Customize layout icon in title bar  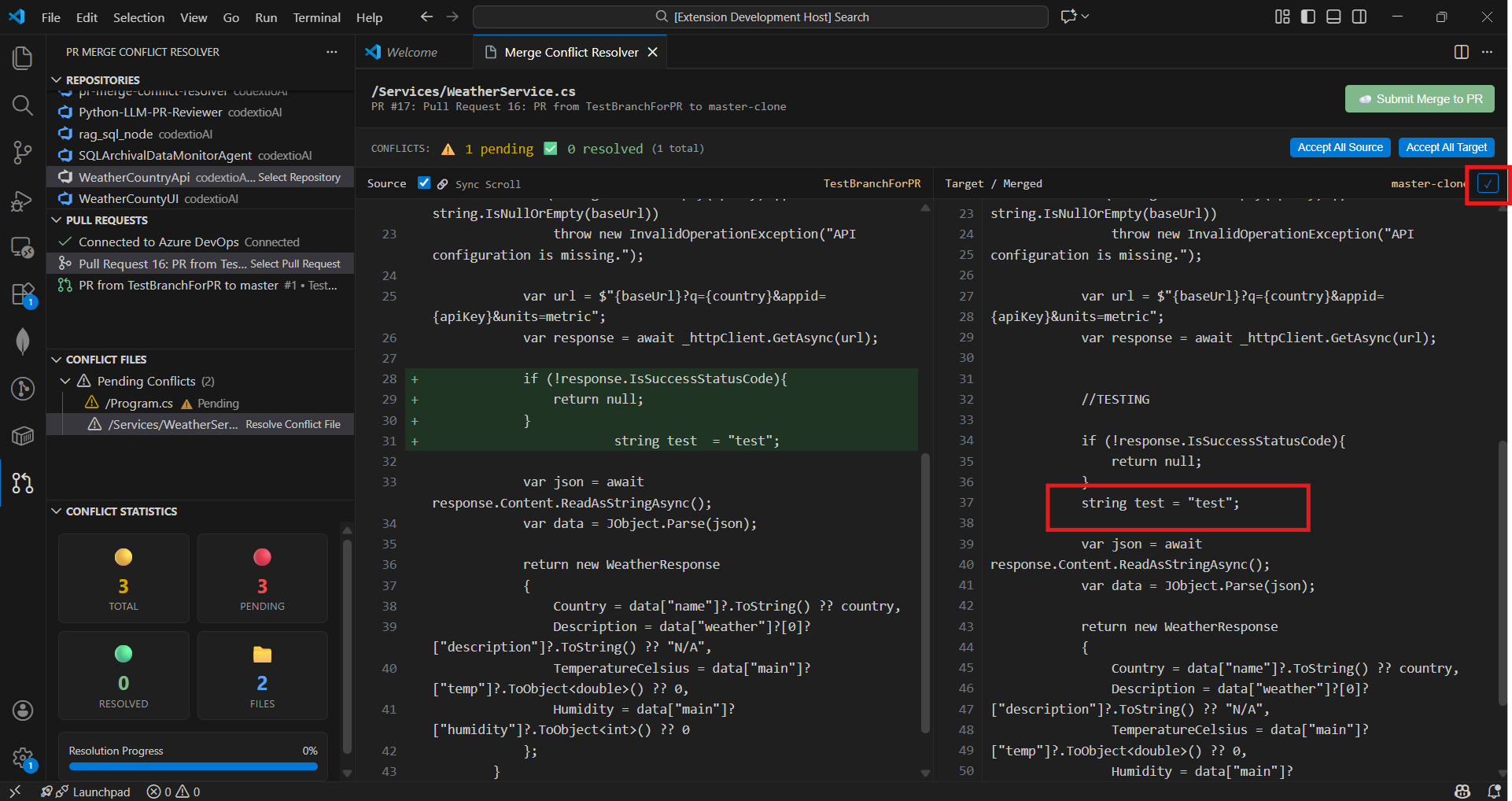coord(1282,17)
